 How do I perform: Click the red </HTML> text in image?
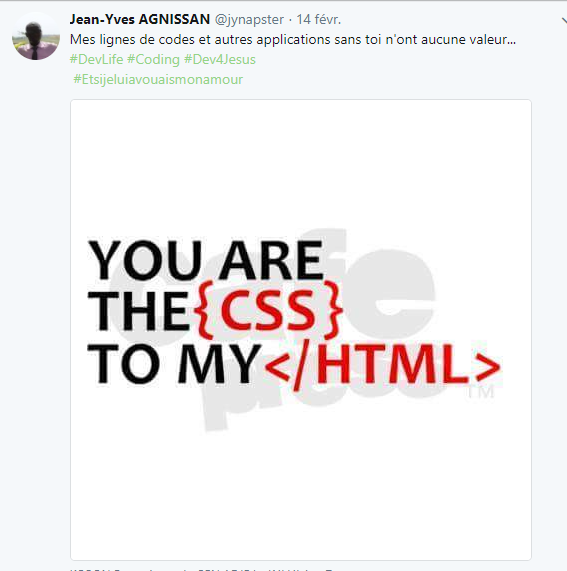(x=383, y=365)
